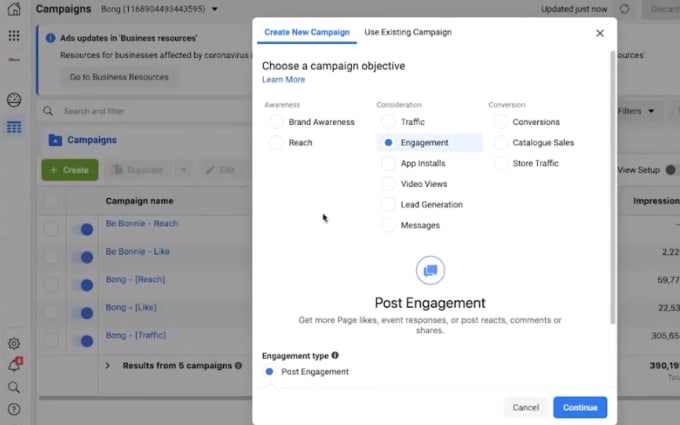
Task: Close the campaign objective dialog
Action: 600,33
